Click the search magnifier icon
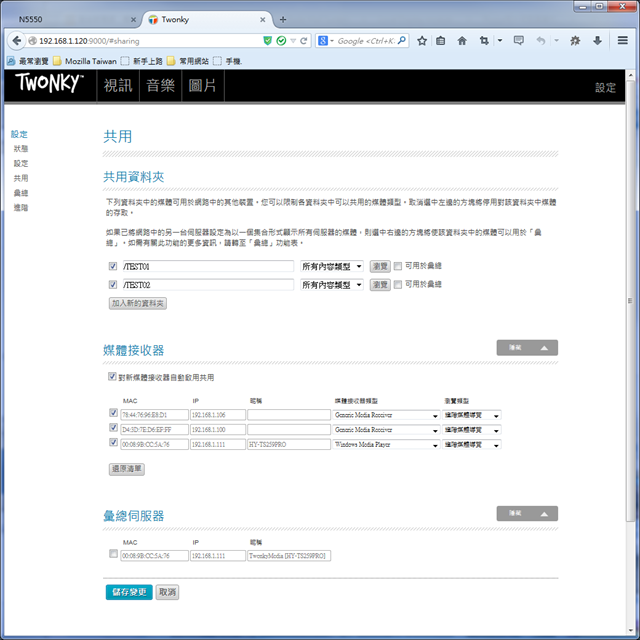640x640 pixels. [402, 40]
